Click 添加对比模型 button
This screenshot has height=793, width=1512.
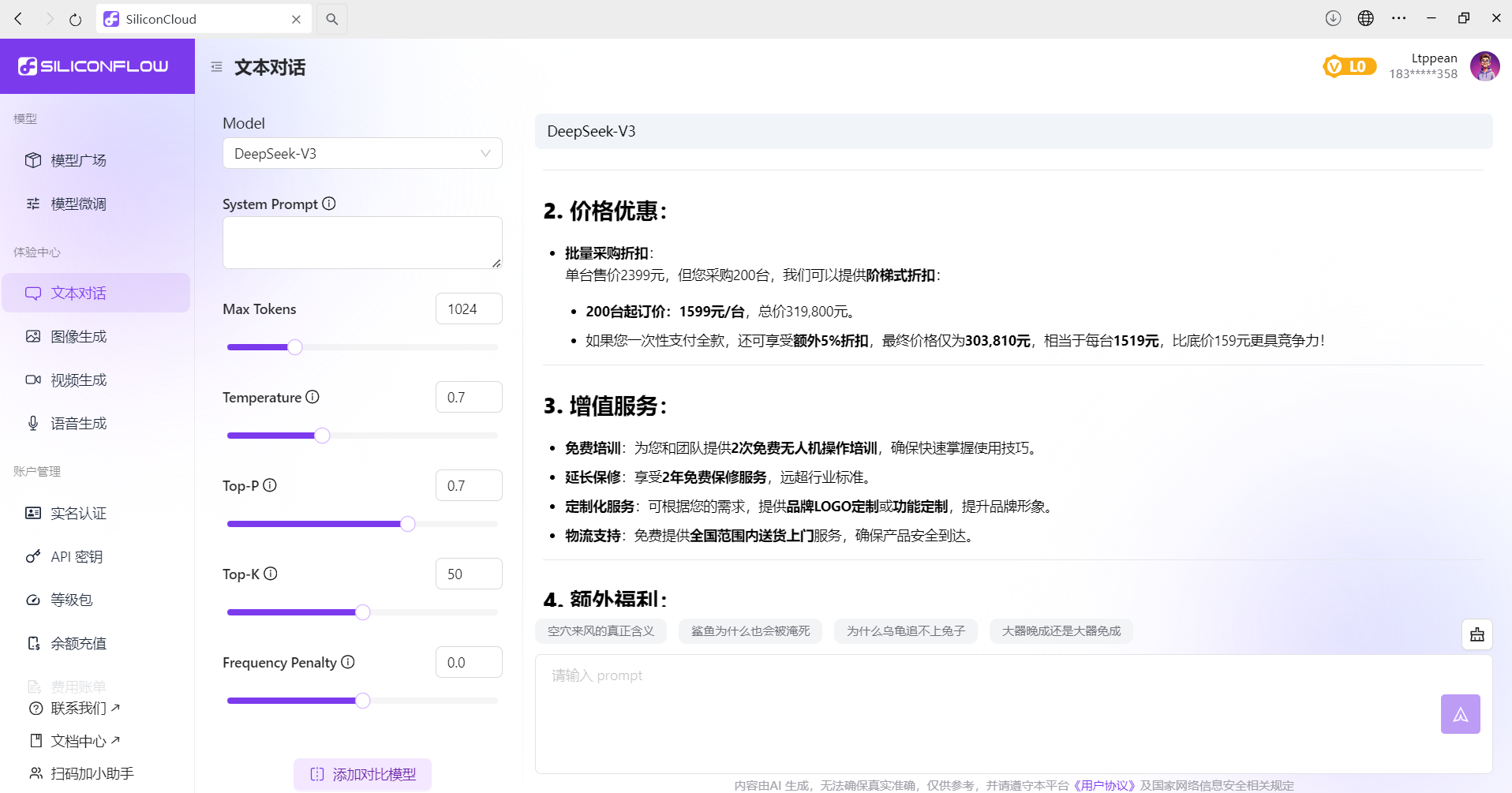363,774
